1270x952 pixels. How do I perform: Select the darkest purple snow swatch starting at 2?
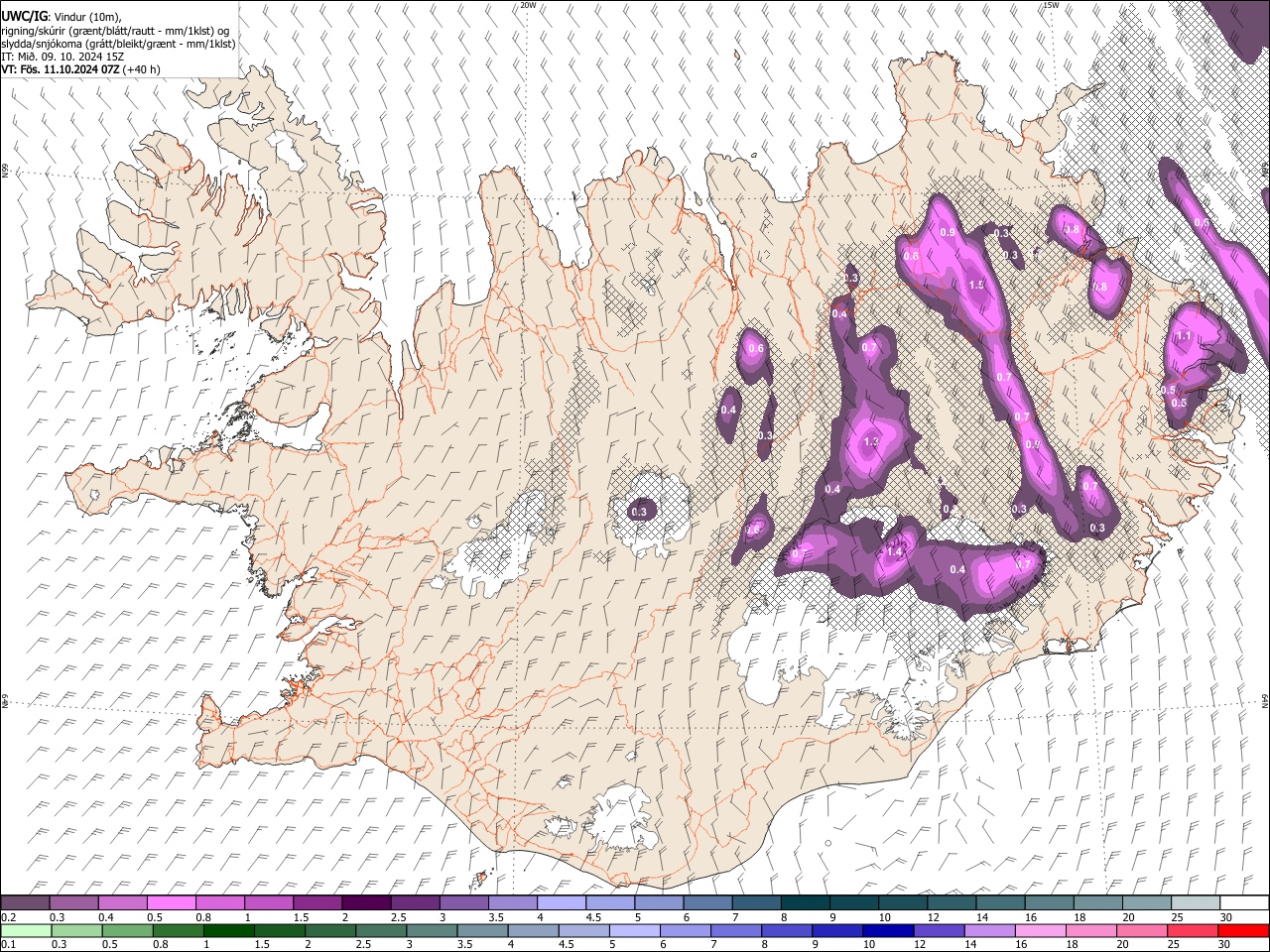[x=365, y=903]
